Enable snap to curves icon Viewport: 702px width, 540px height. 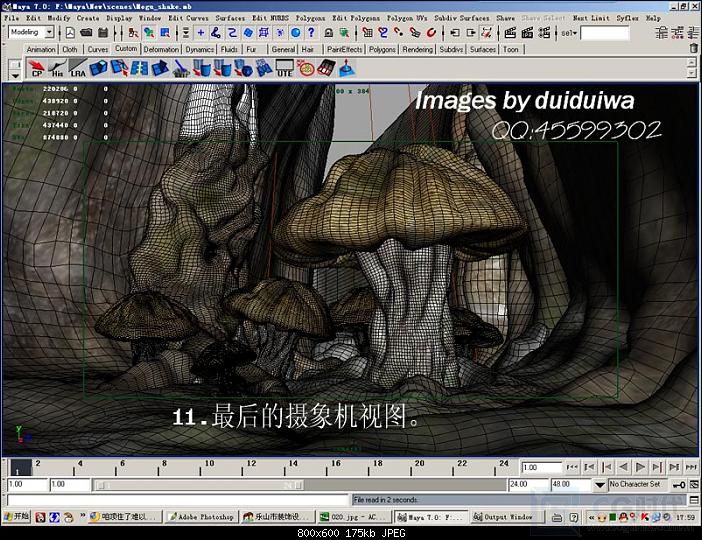click(x=383, y=33)
